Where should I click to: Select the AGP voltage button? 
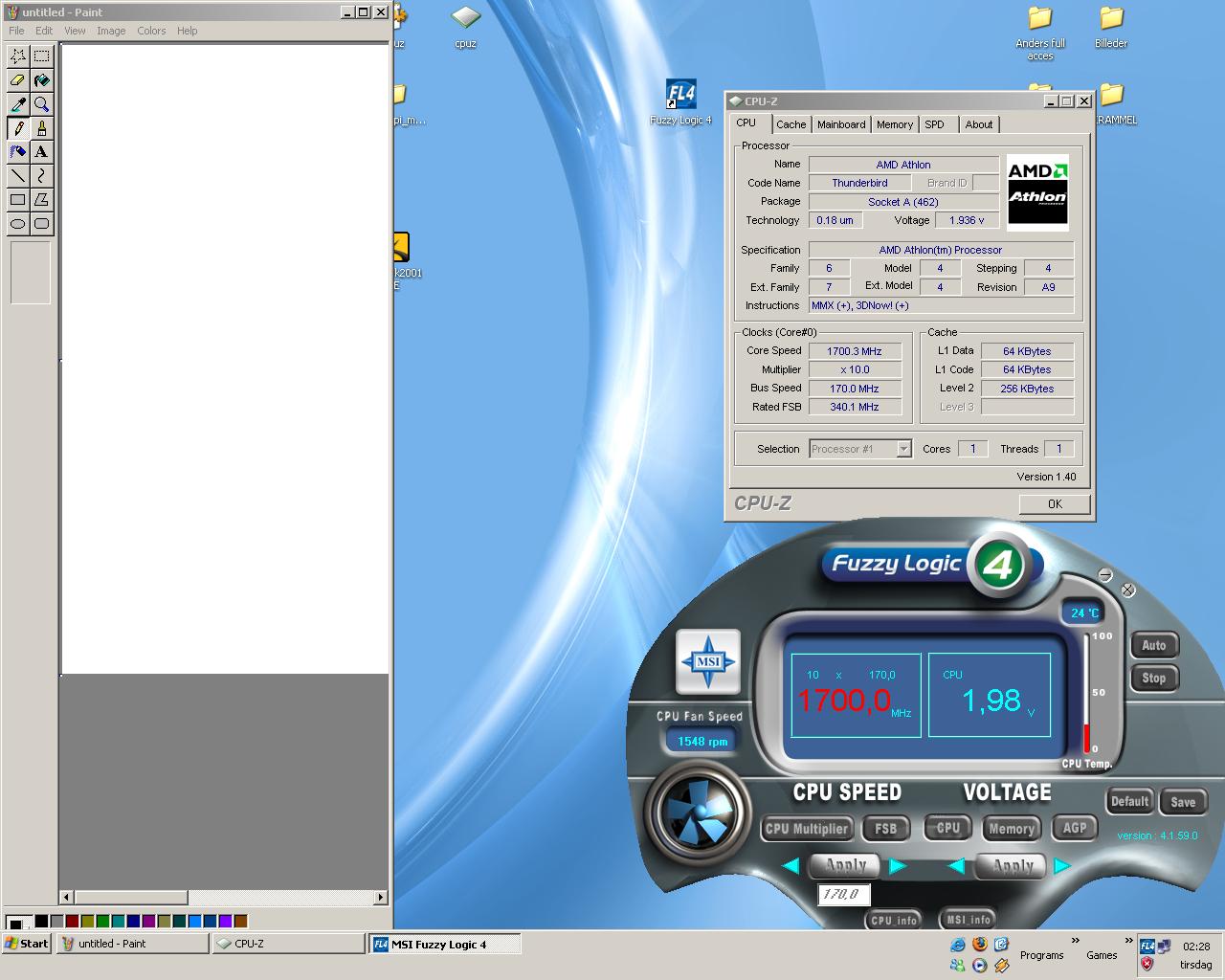[1075, 829]
